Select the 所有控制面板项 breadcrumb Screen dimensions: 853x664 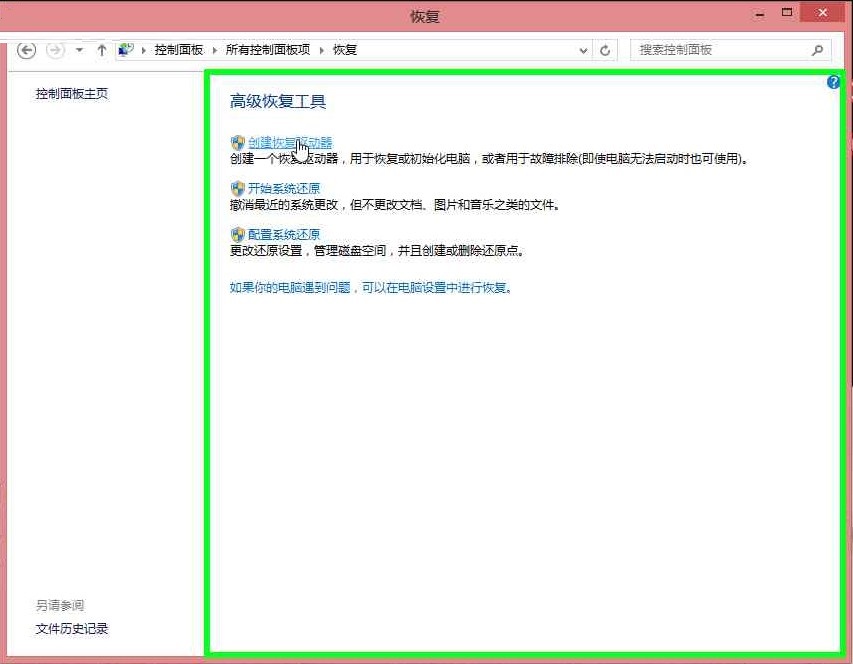(x=267, y=50)
